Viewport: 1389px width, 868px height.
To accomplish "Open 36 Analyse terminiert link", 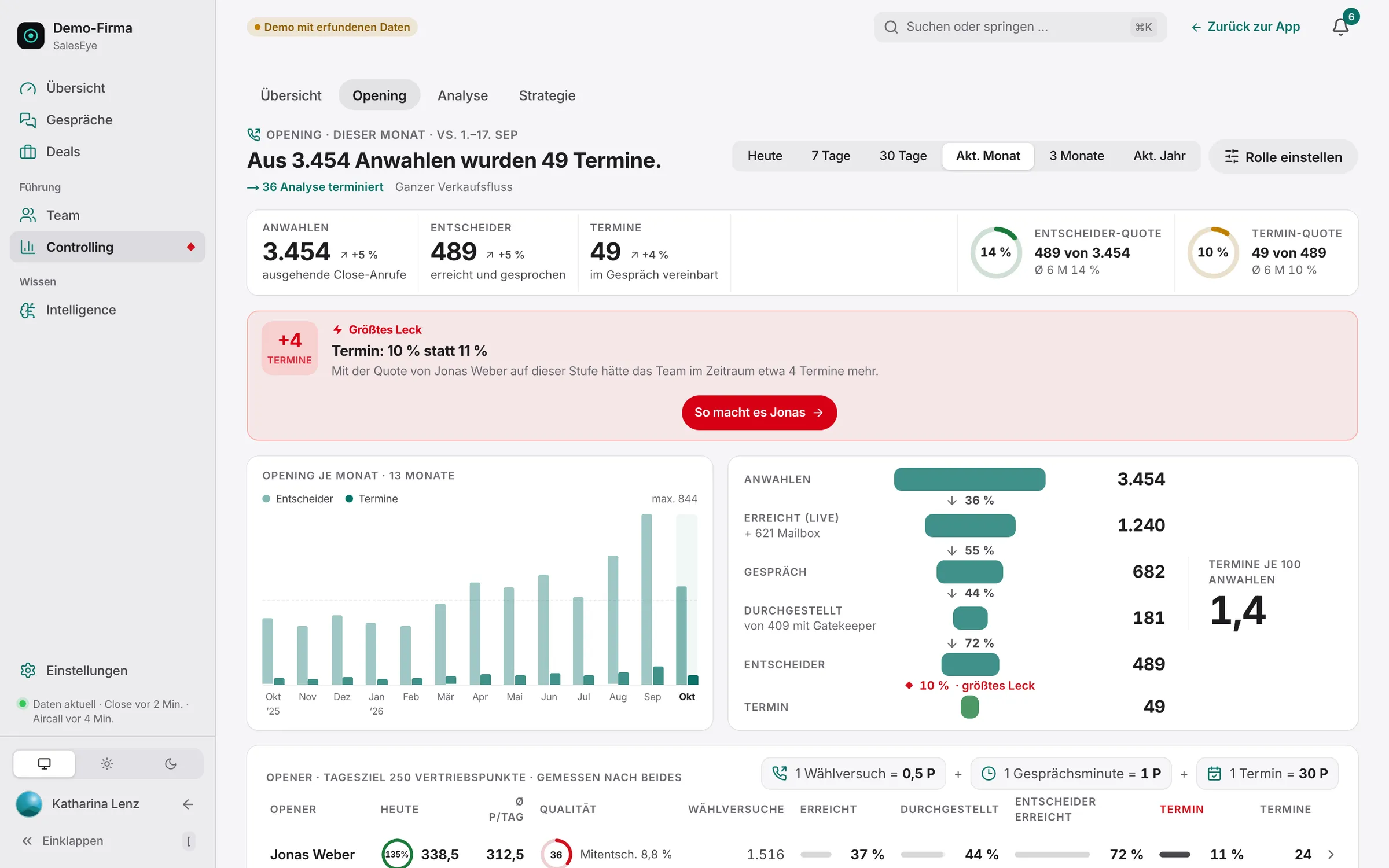I will (x=315, y=187).
